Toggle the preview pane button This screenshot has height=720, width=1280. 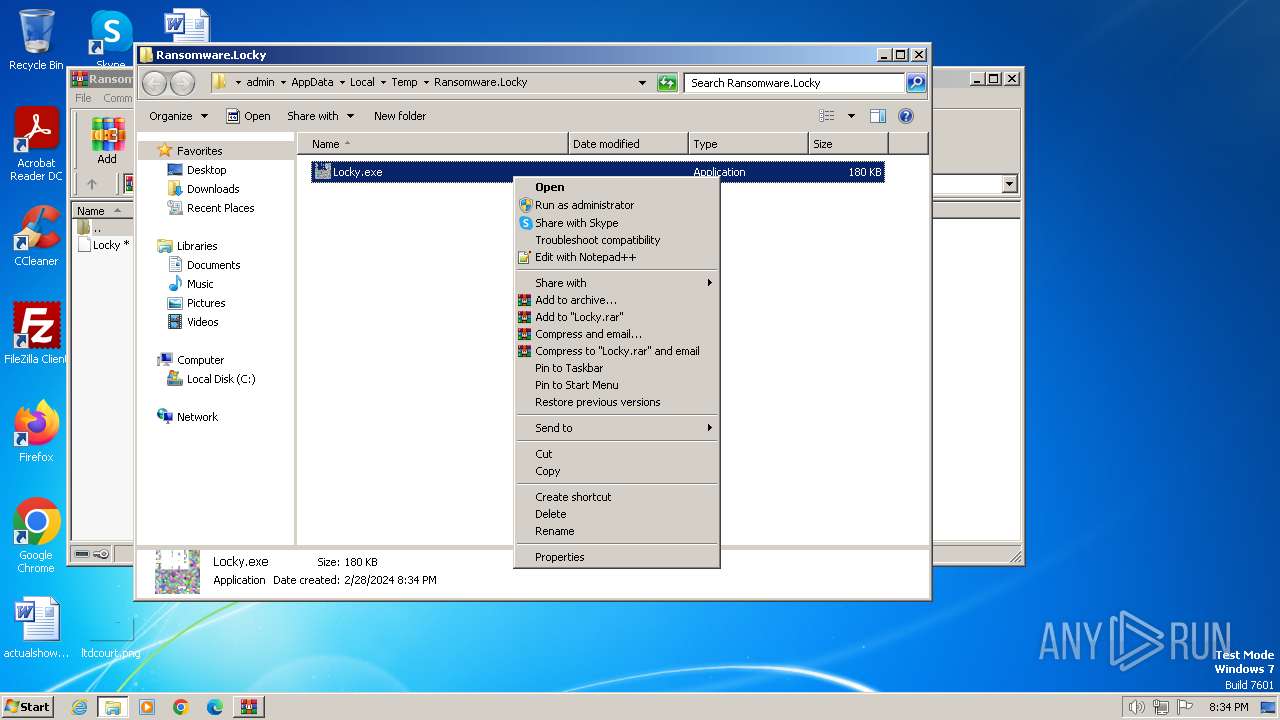click(878, 116)
